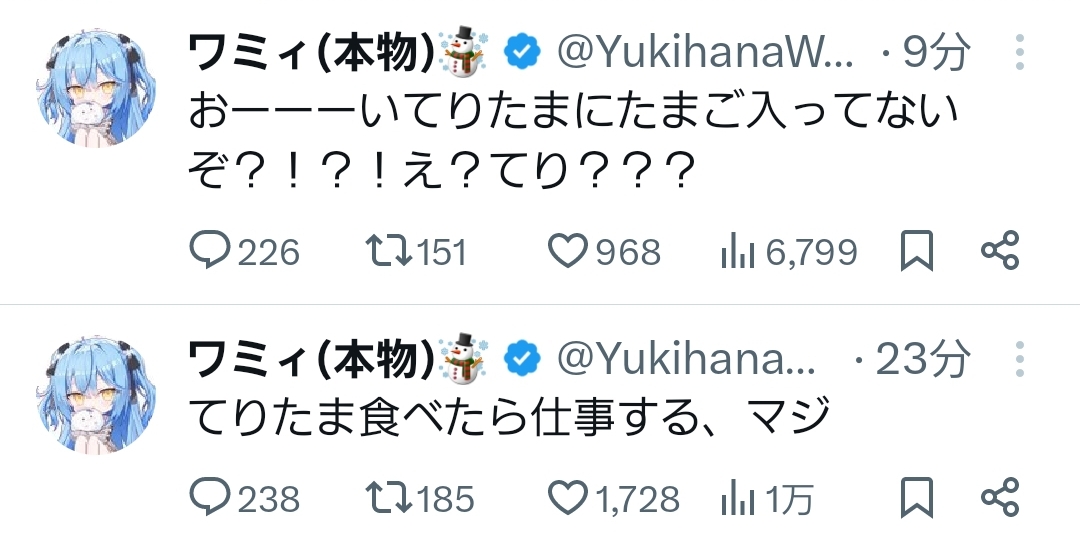The height and width of the screenshot is (548, 1080).
Task: Open more options on the 9分 tweet
Action: tap(1020, 53)
